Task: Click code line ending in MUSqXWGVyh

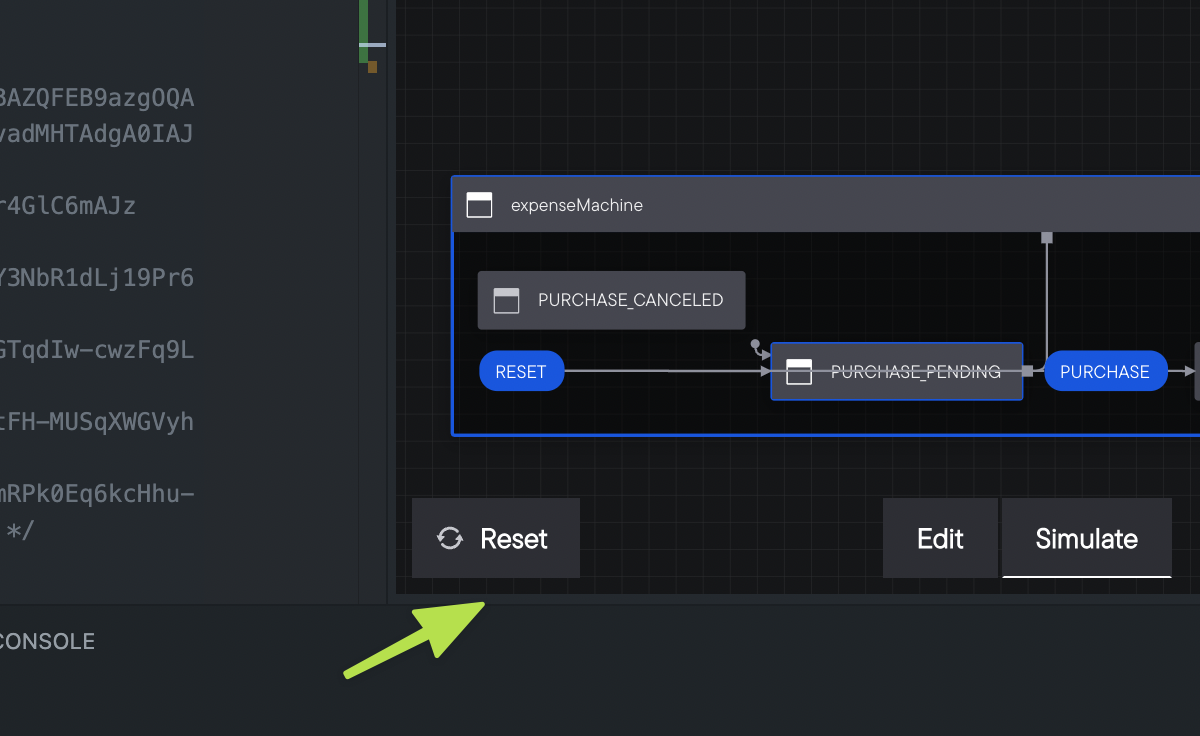Action: 97,422
